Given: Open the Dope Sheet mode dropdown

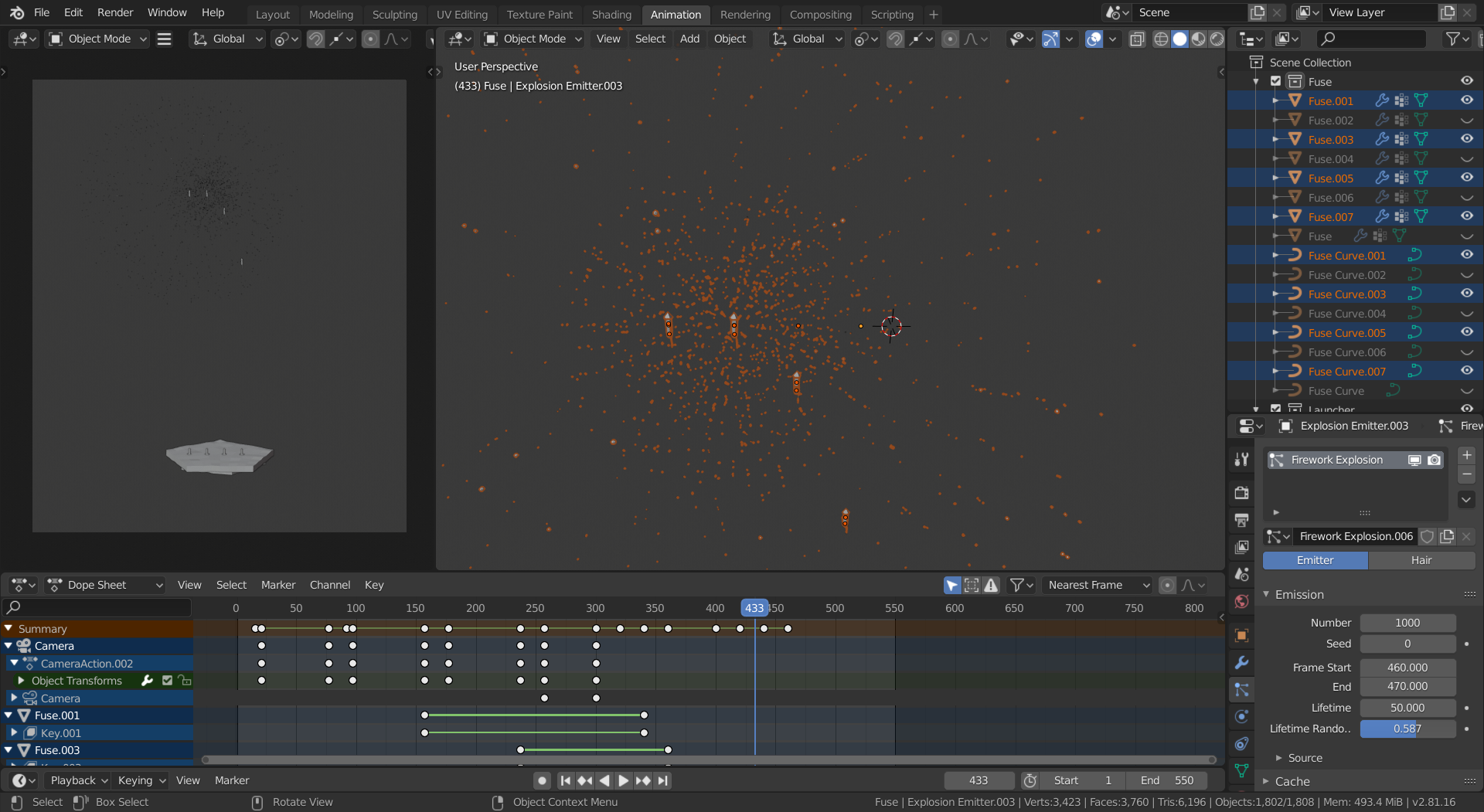Looking at the screenshot, I should [x=105, y=585].
